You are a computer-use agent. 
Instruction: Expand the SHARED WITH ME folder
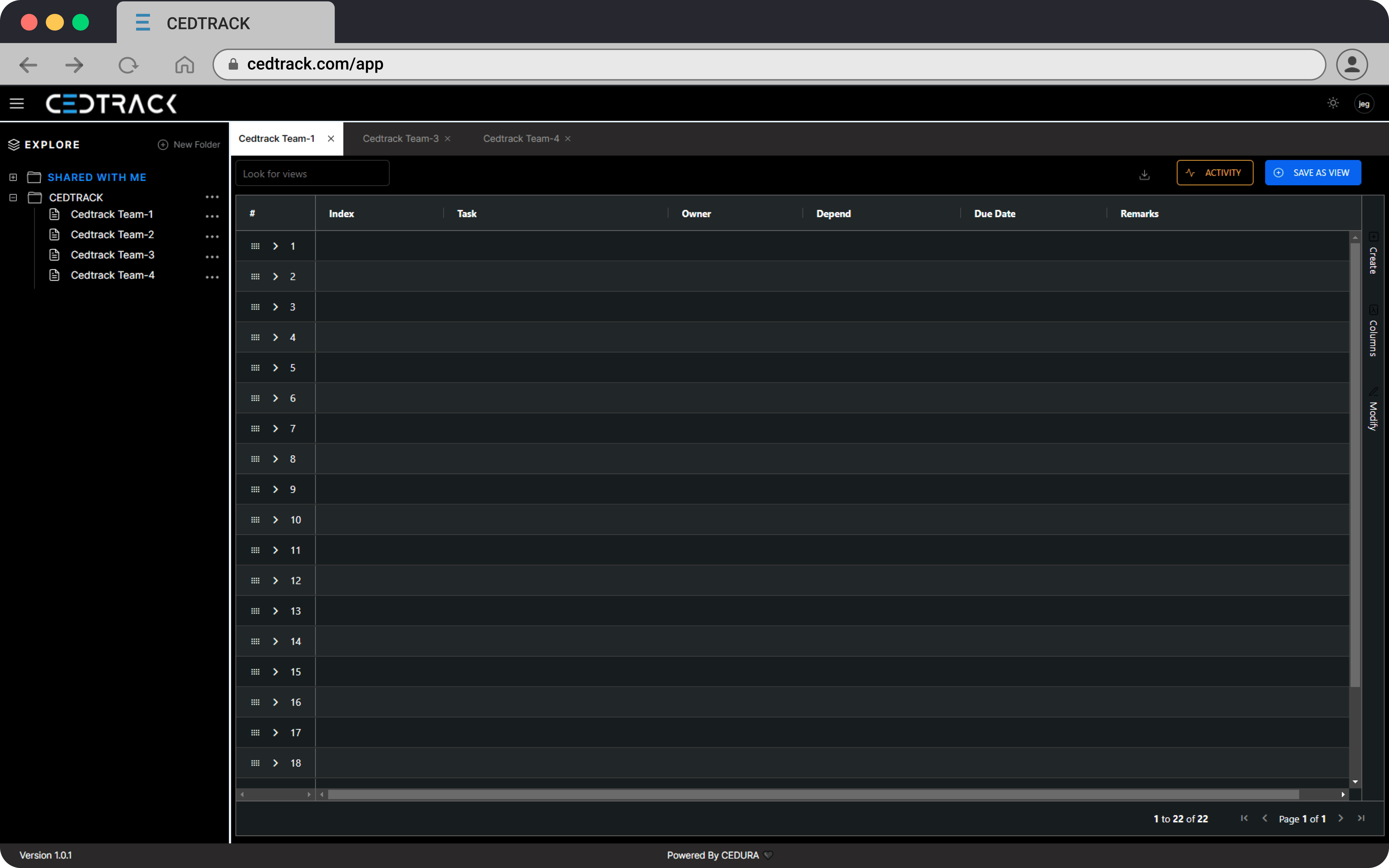[x=13, y=177]
